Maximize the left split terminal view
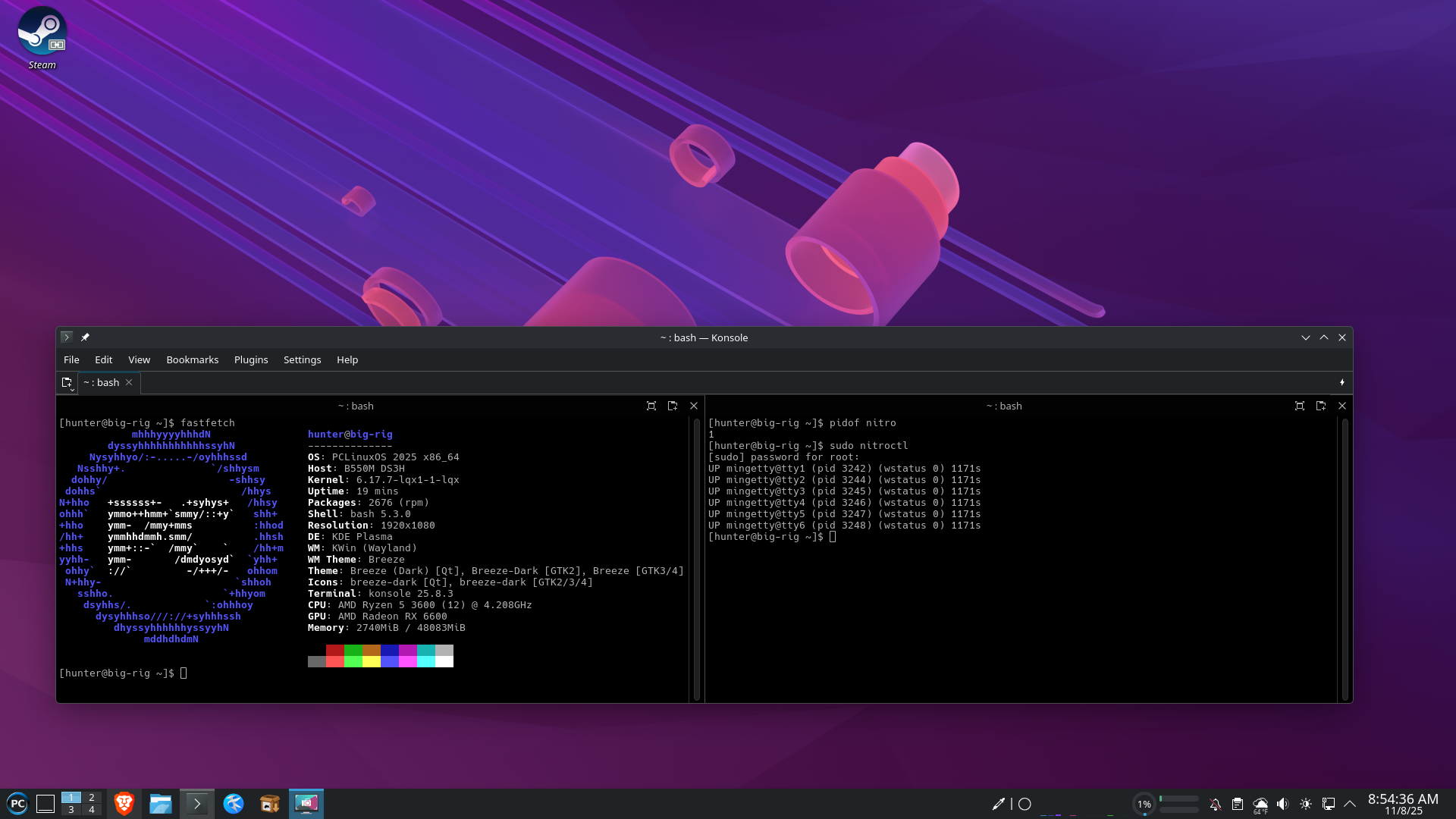Image resolution: width=1456 pixels, height=819 pixels. [651, 406]
